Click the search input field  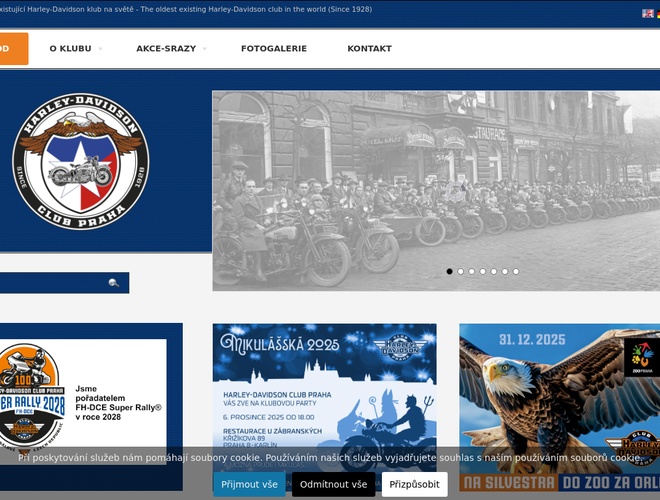point(50,283)
